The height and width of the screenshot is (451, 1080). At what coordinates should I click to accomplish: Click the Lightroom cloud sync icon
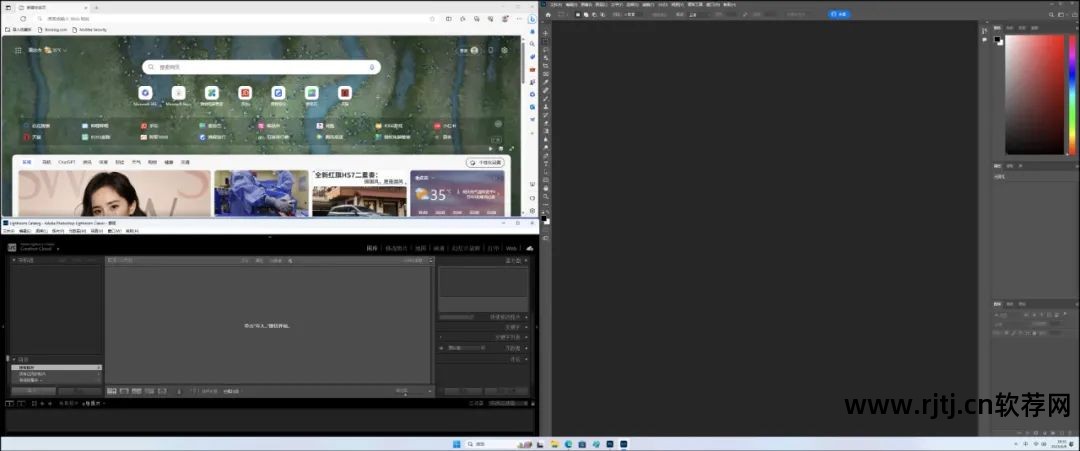[x=529, y=247]
